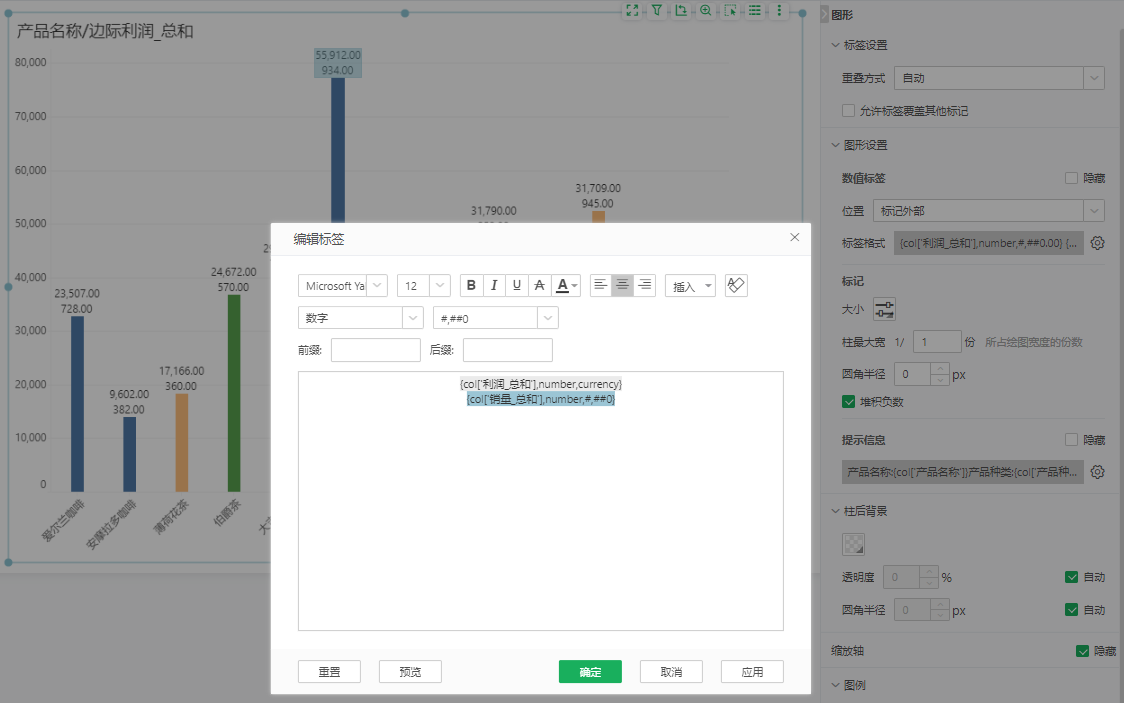Increase the 图形设置 圆角半径 value with the up arrow

pyautogui.click(x=940, y=369)
